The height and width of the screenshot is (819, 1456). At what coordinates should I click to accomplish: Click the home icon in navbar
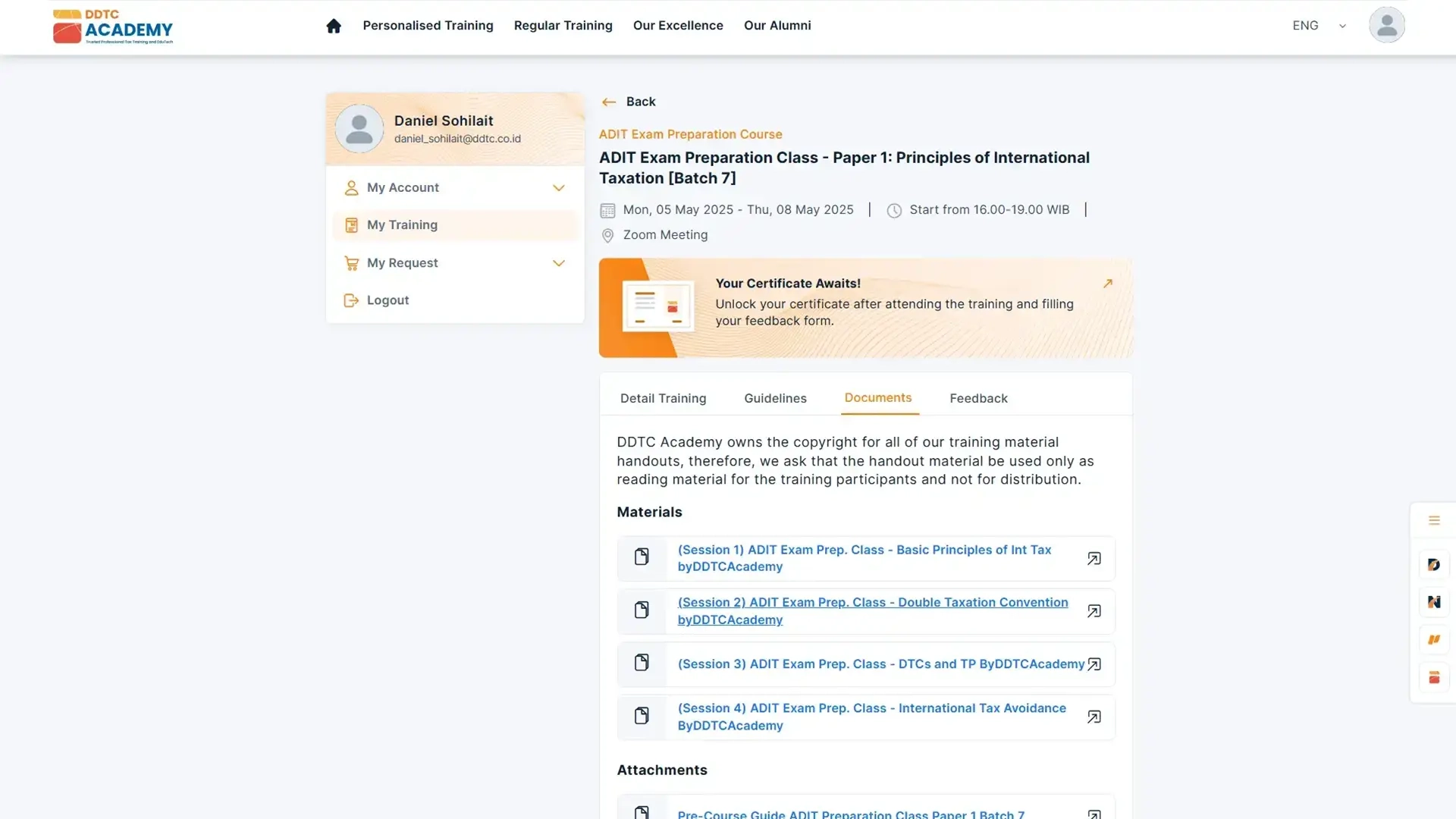click(334, 26)
